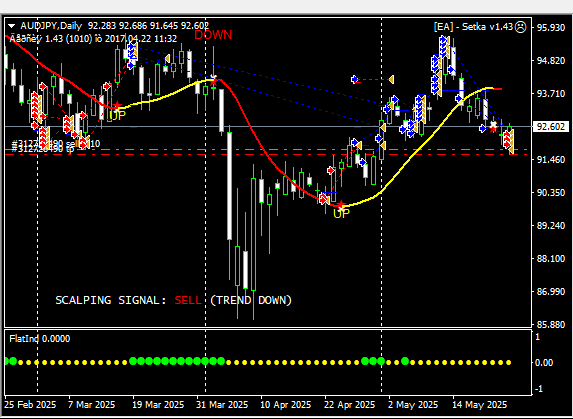Image resolution: width=573 pixels, height=419 pixels.
Task: Click the [EA] - Setka v1.43 label
Action: pyautogui.click(x=473, y=27)
